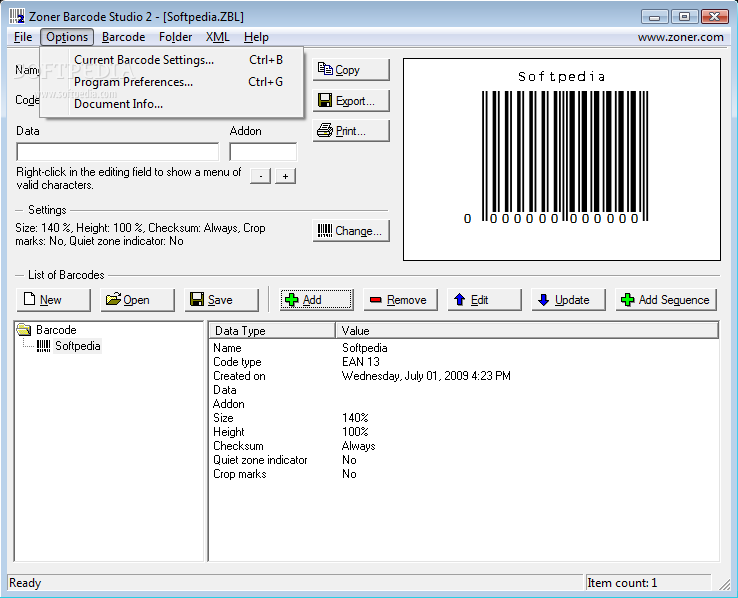Screen dimensions: 738x598
Task: Click the Add Sequence button label
Action: [674, 300]
